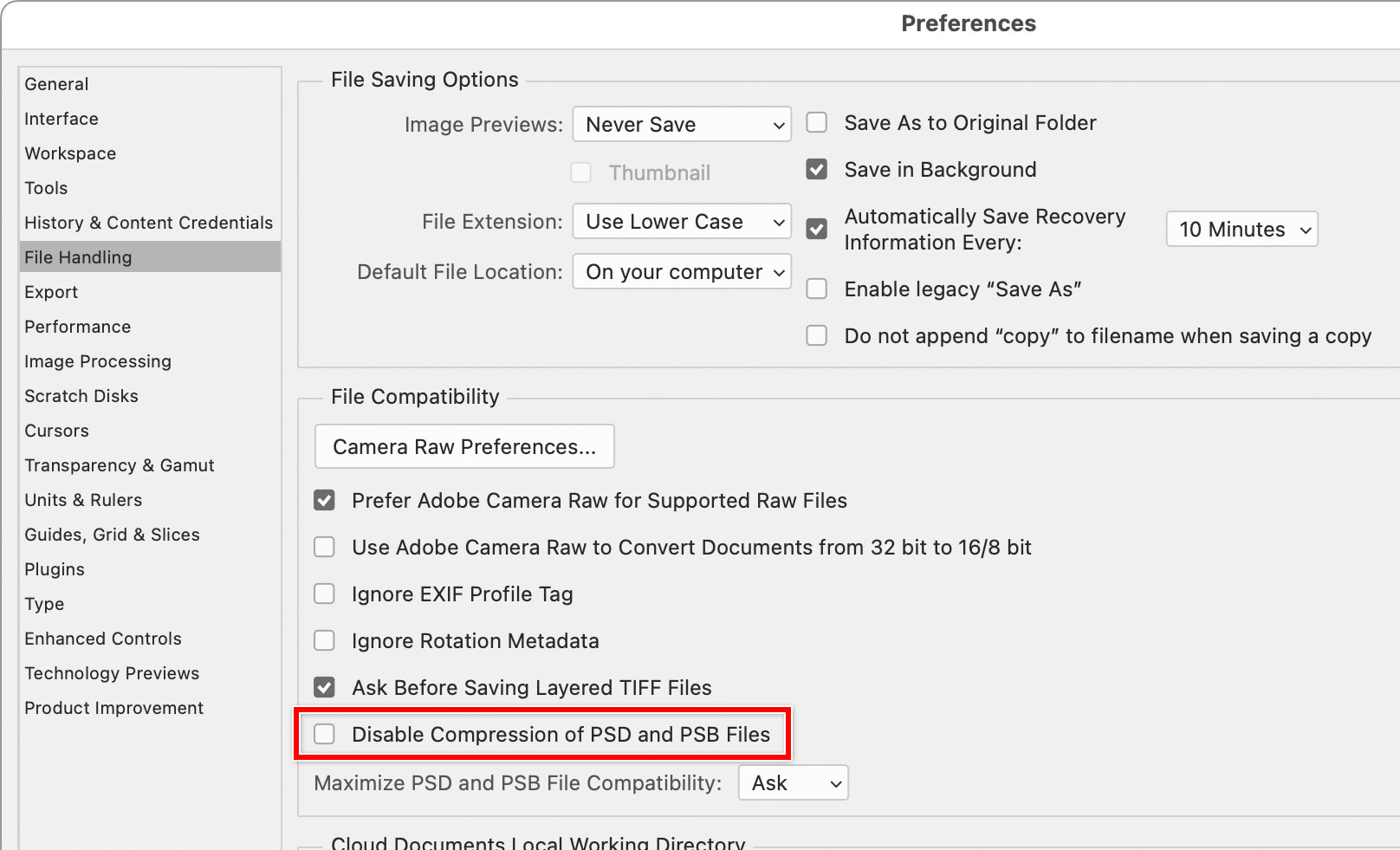Change the Default File Location dropdown
Screen dimensions: 1400x850
pos(681,271)
